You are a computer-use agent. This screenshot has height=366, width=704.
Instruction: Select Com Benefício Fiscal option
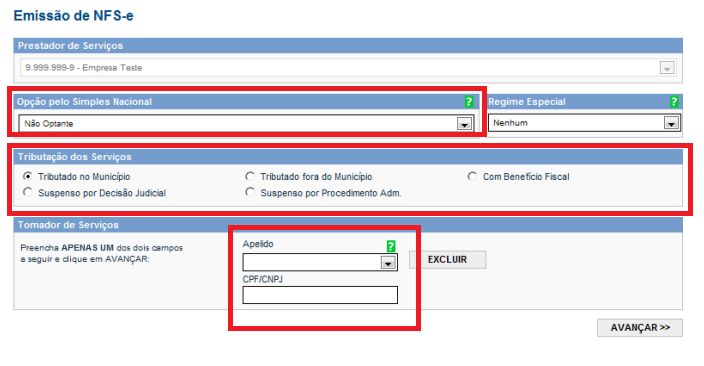click(472, 176)
